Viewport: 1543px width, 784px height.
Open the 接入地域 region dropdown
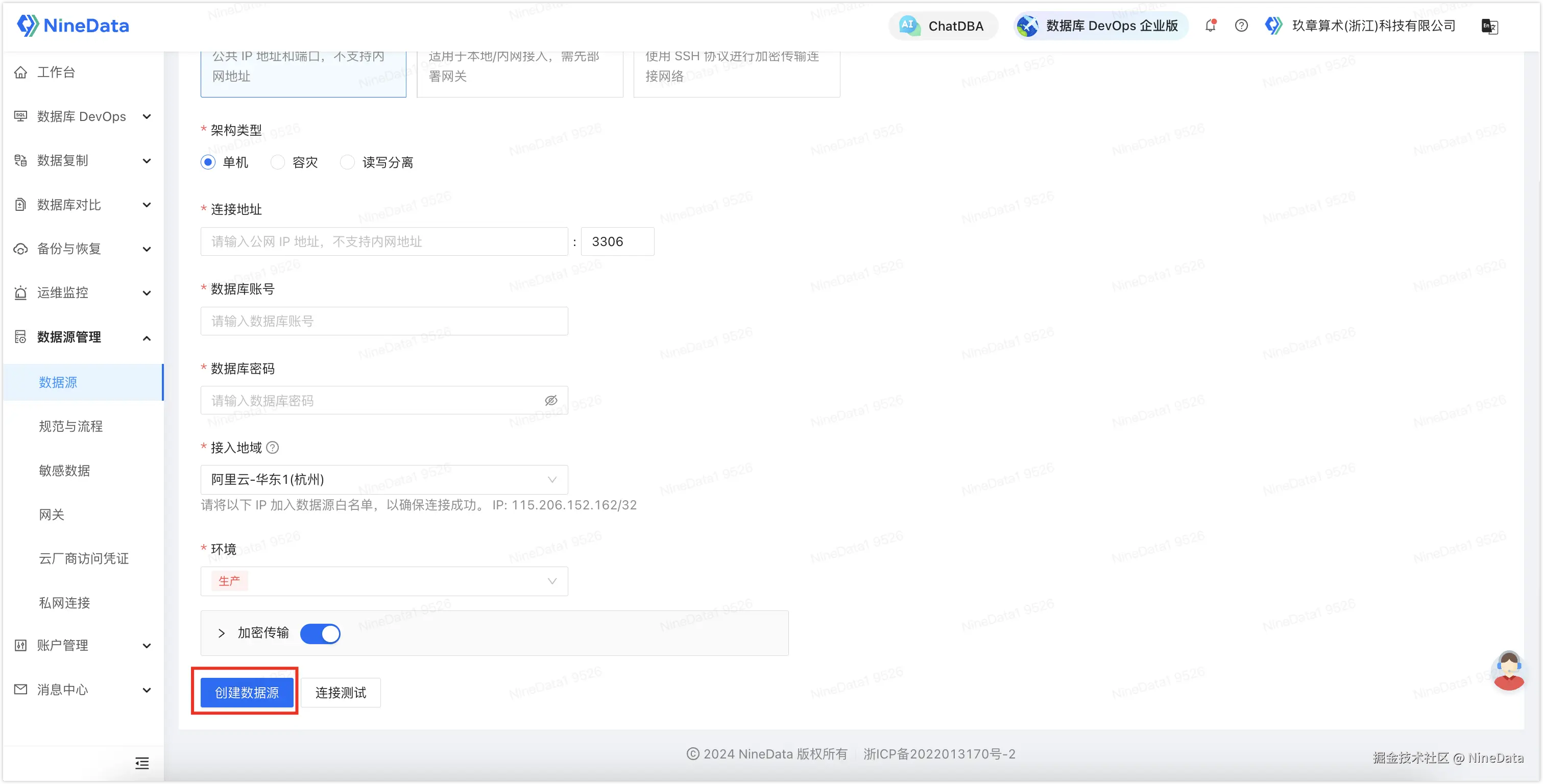384,480
